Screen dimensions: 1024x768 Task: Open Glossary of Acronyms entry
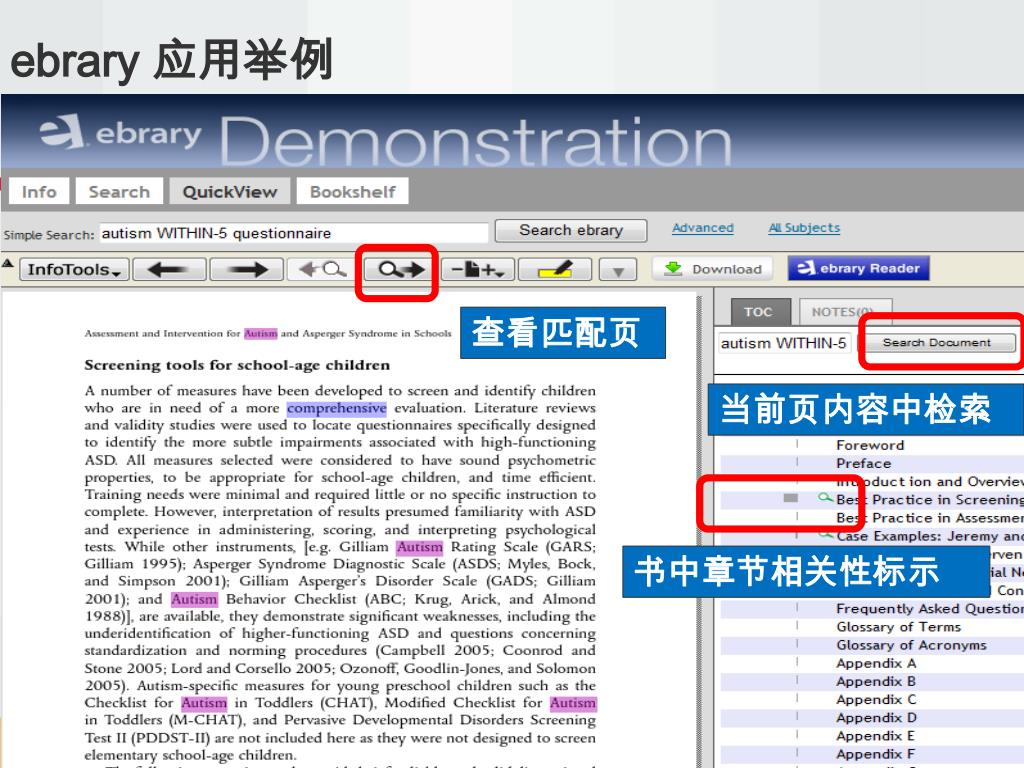click(912, 645)
